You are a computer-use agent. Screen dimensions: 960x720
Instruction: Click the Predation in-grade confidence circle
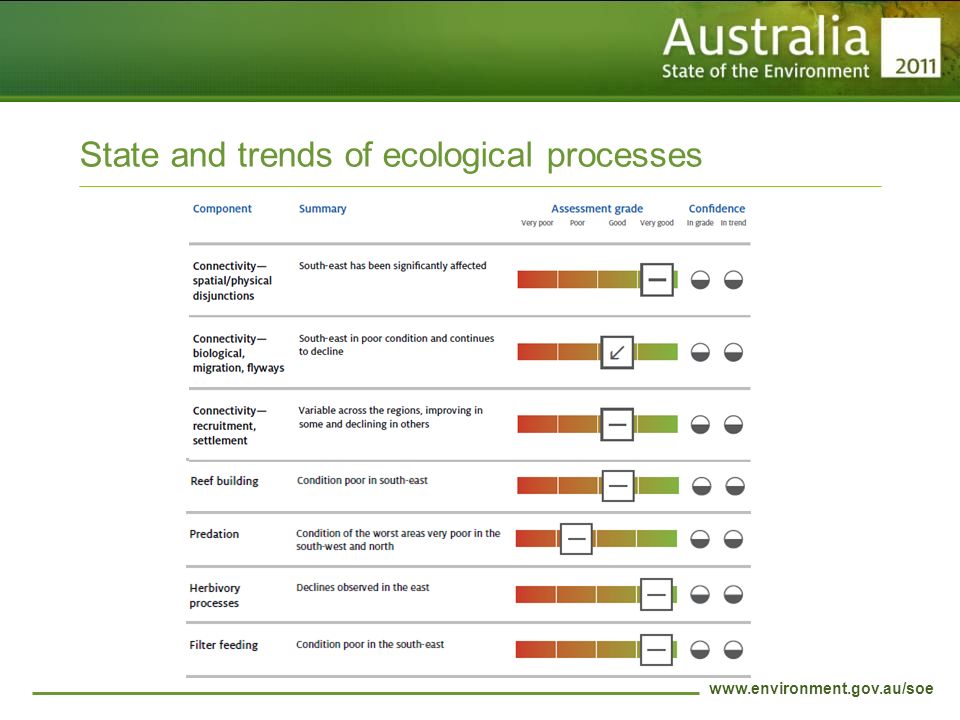pyautogui.click(x=700, y=539)
